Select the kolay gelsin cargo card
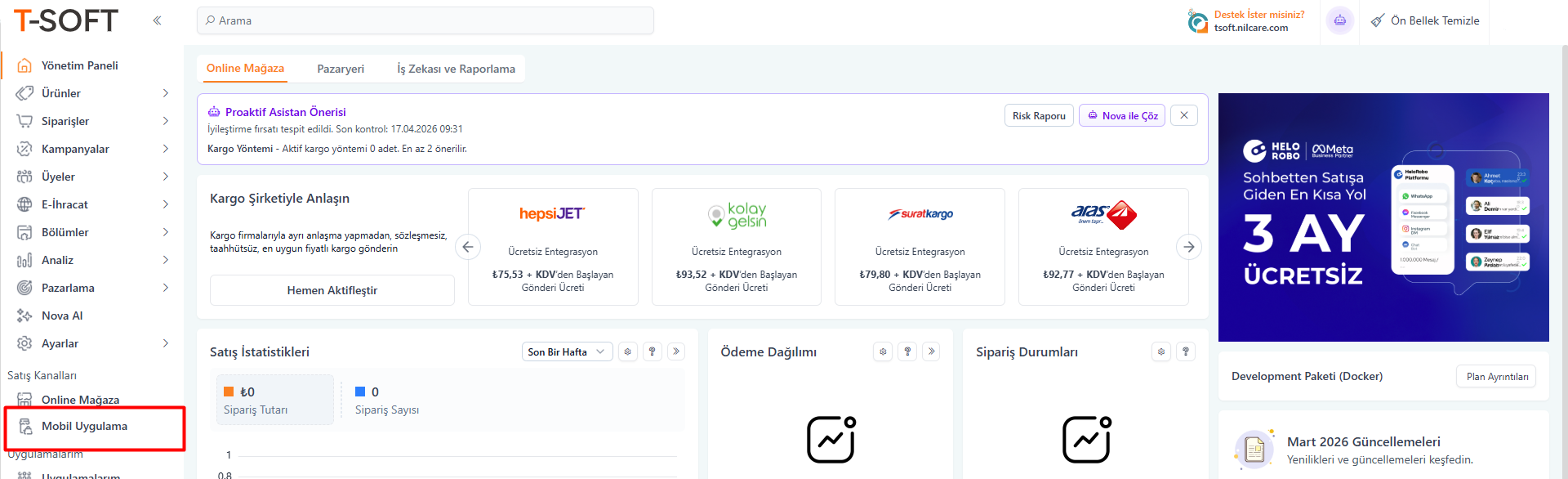This screenshot has width=1568, height=479. coord(737,247)
